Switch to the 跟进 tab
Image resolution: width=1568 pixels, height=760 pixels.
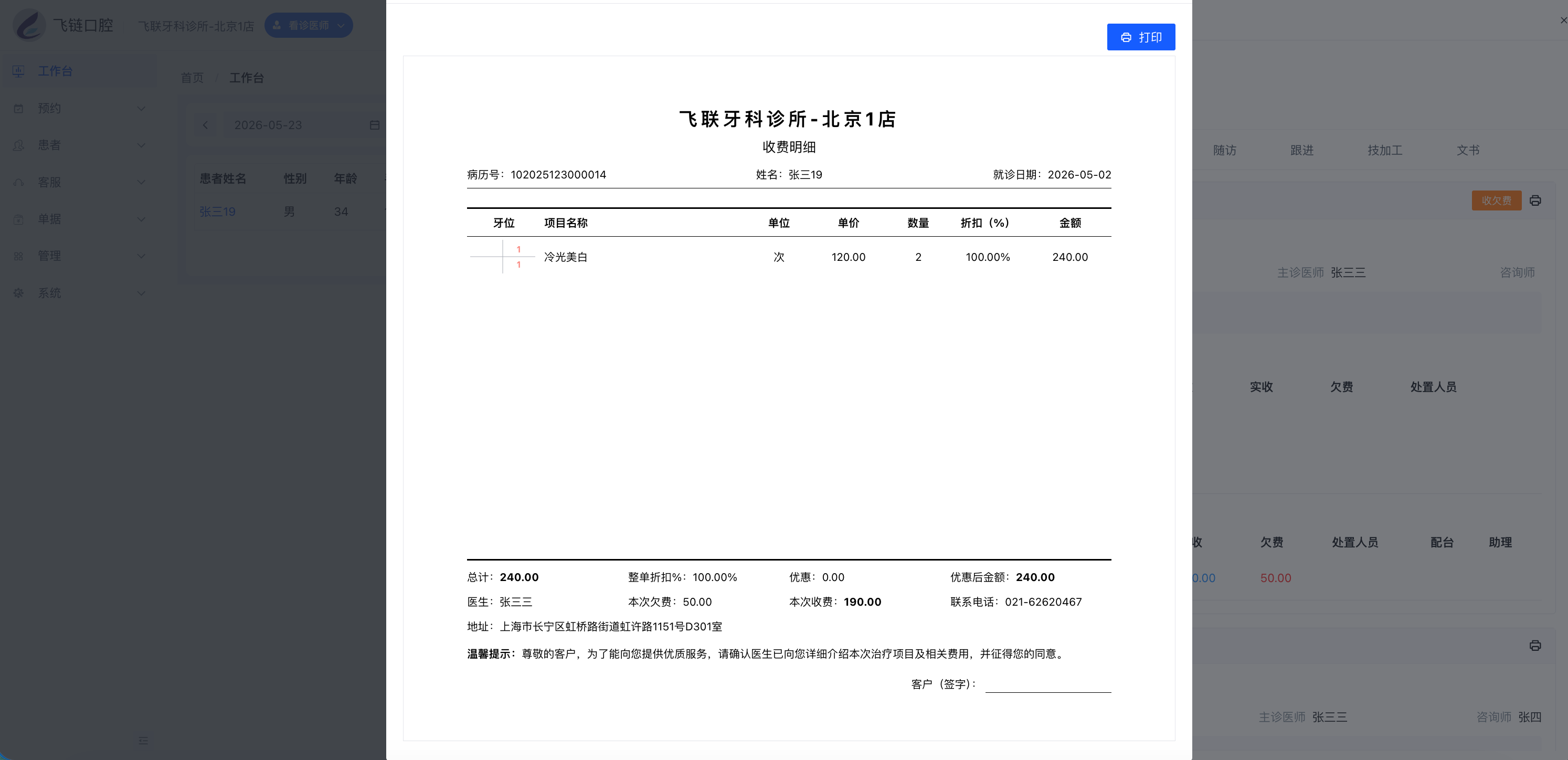[x=1301, y=151]
